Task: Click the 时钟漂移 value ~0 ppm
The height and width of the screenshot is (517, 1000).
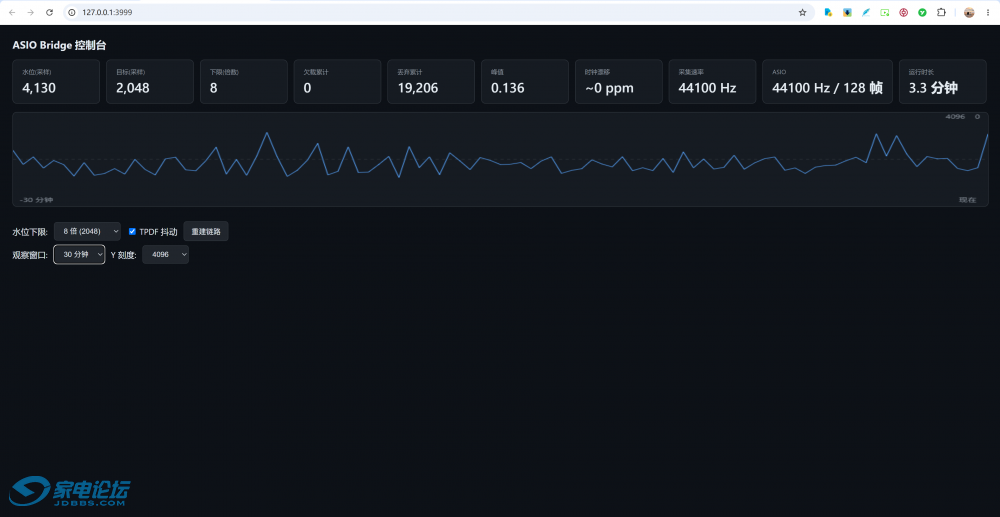Action: click(610, 88)
